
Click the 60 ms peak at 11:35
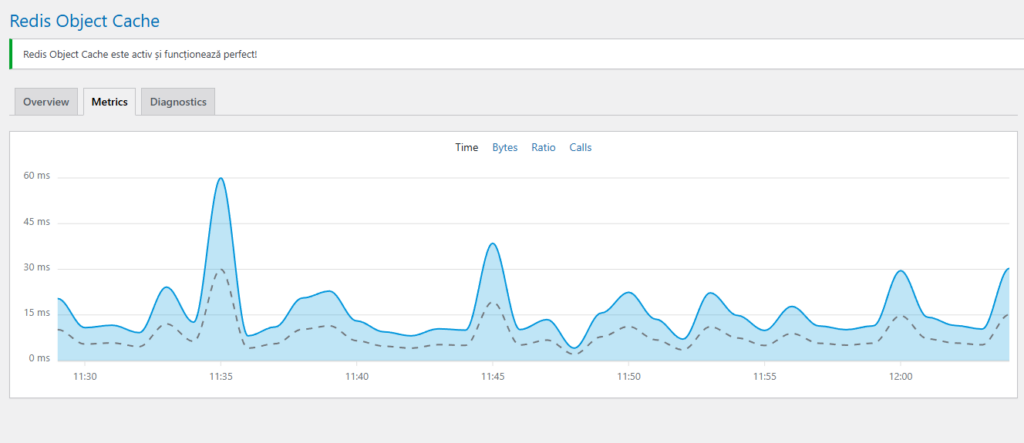tap(221, 178)
